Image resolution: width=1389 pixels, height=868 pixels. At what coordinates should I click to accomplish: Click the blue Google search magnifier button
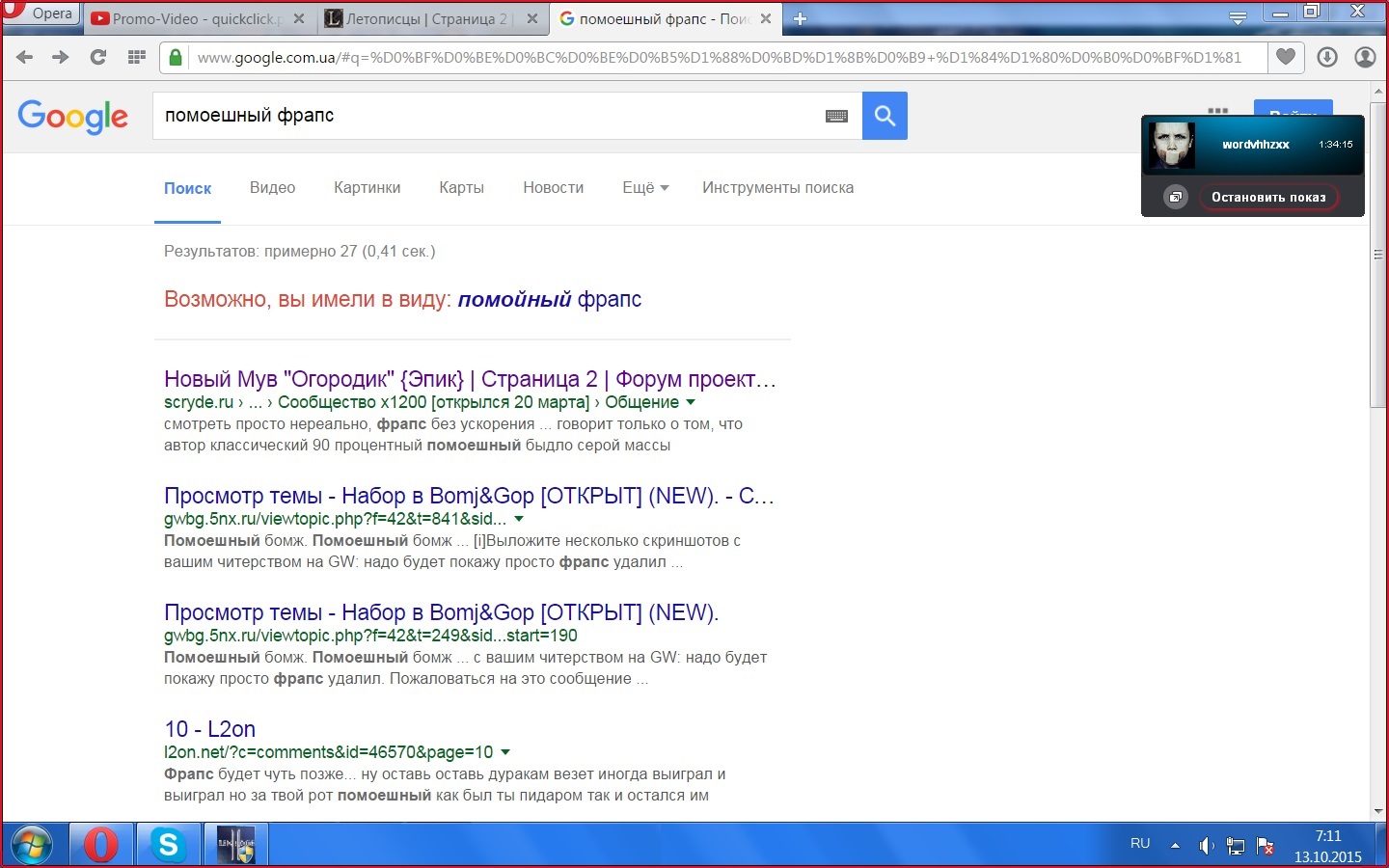tap(885, 116)
